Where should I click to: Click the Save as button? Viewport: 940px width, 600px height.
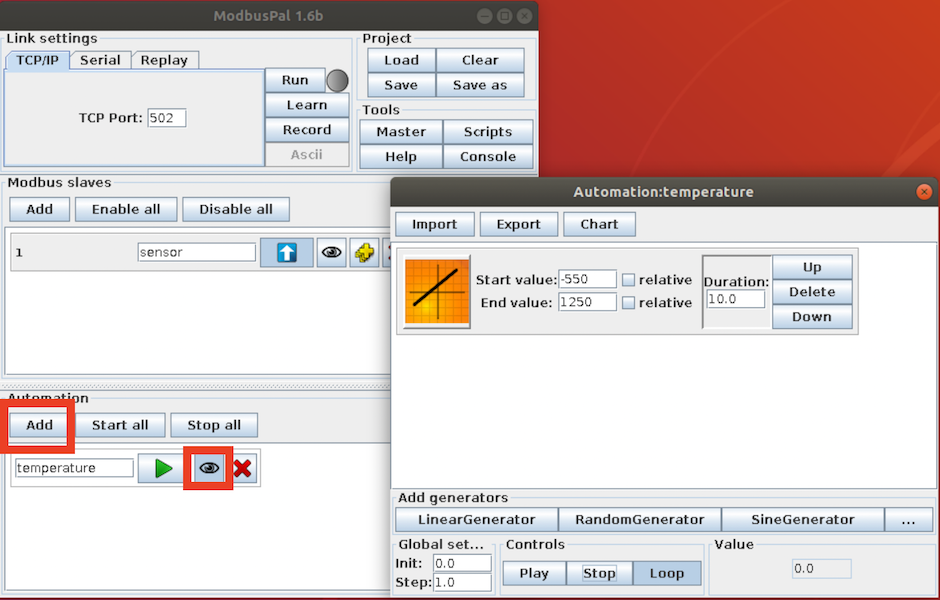coord(480,85)
